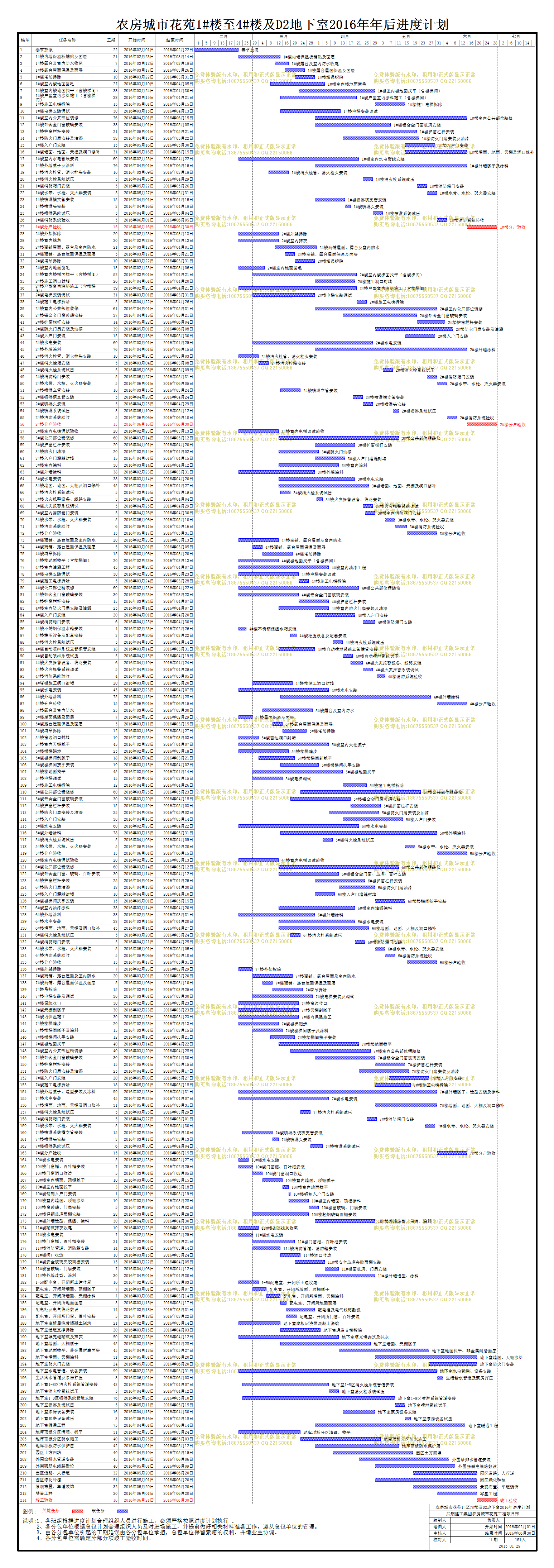Screen dimensions: 554x1568
Task: Click the 151天 total duration value
Action: click(520, 1540)
